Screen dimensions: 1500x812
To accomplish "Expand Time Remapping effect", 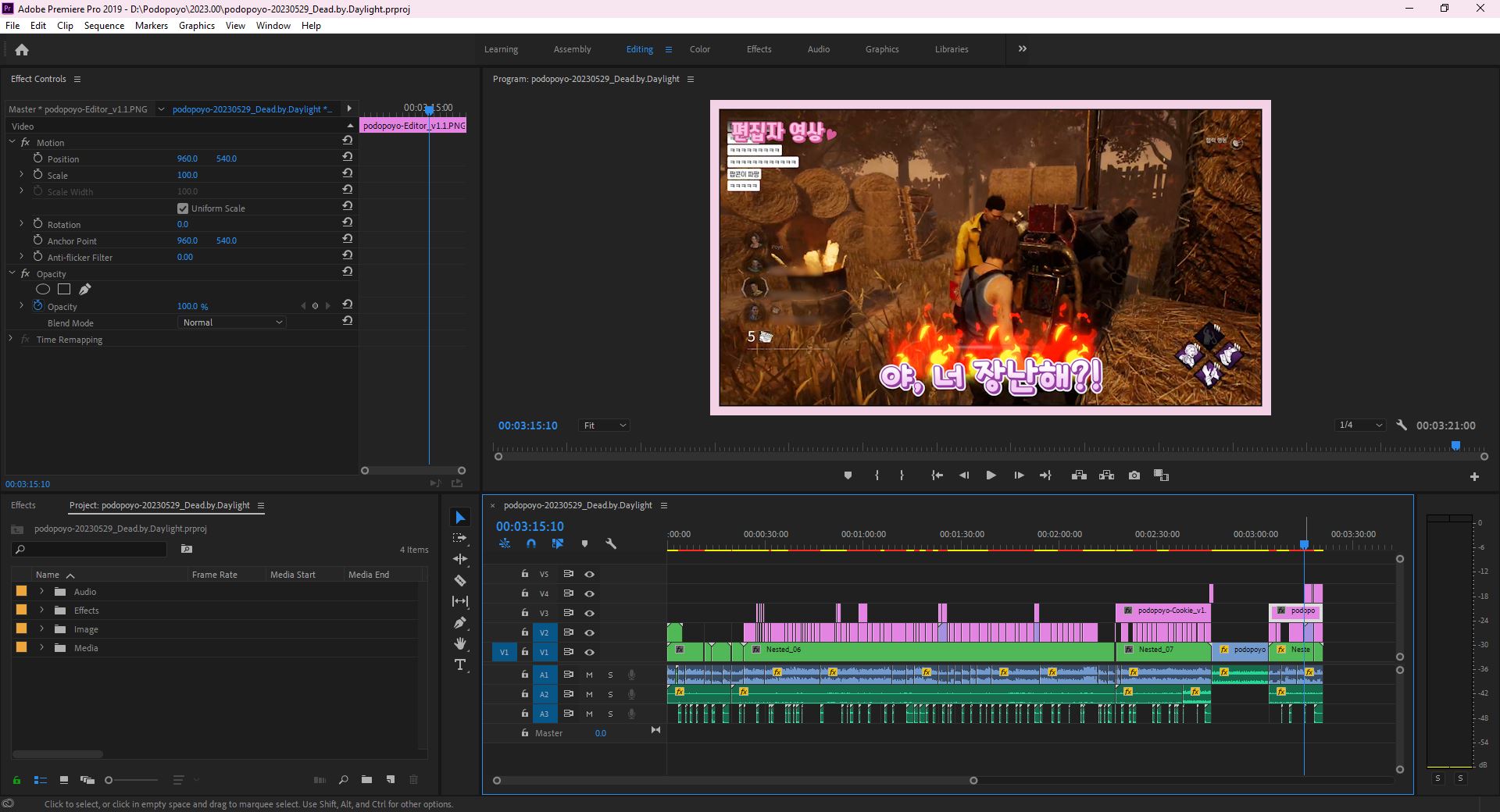I will pos(11,339).
